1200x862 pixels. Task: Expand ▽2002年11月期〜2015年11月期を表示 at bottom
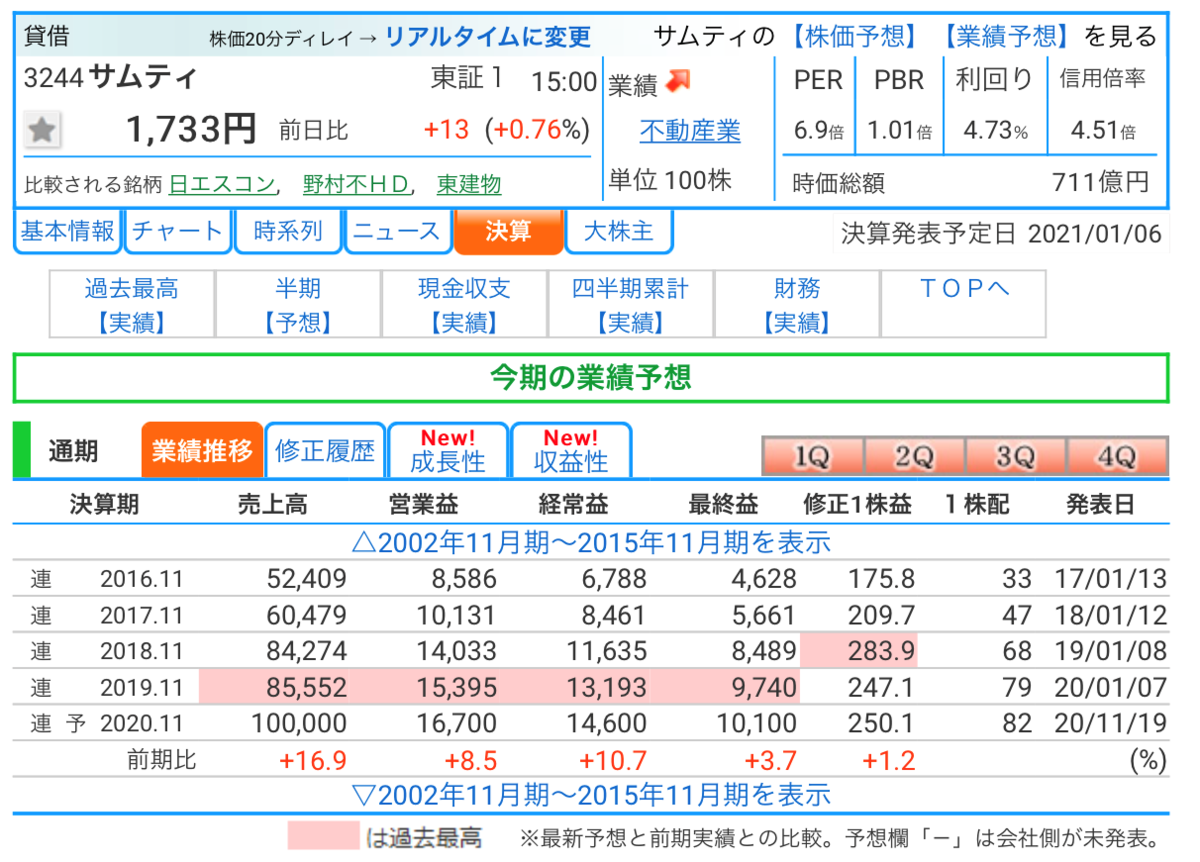pyautogui.click(x=591, y=795)
